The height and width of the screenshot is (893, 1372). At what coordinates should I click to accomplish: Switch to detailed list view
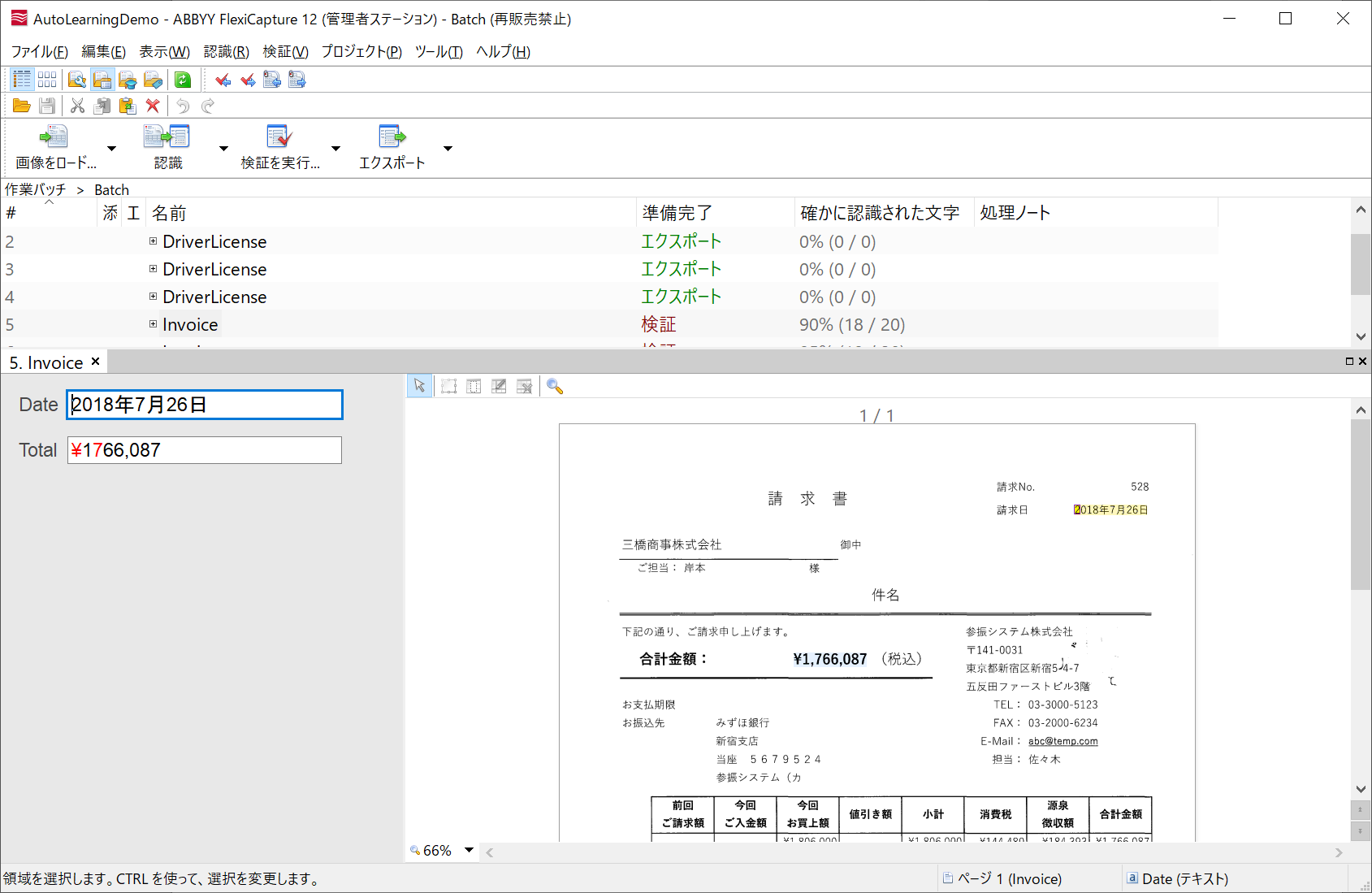[x=22, y=80]
